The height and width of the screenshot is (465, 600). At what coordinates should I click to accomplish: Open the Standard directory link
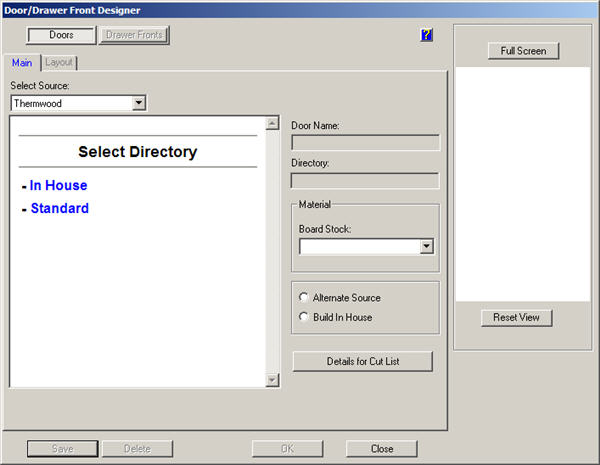59,208
